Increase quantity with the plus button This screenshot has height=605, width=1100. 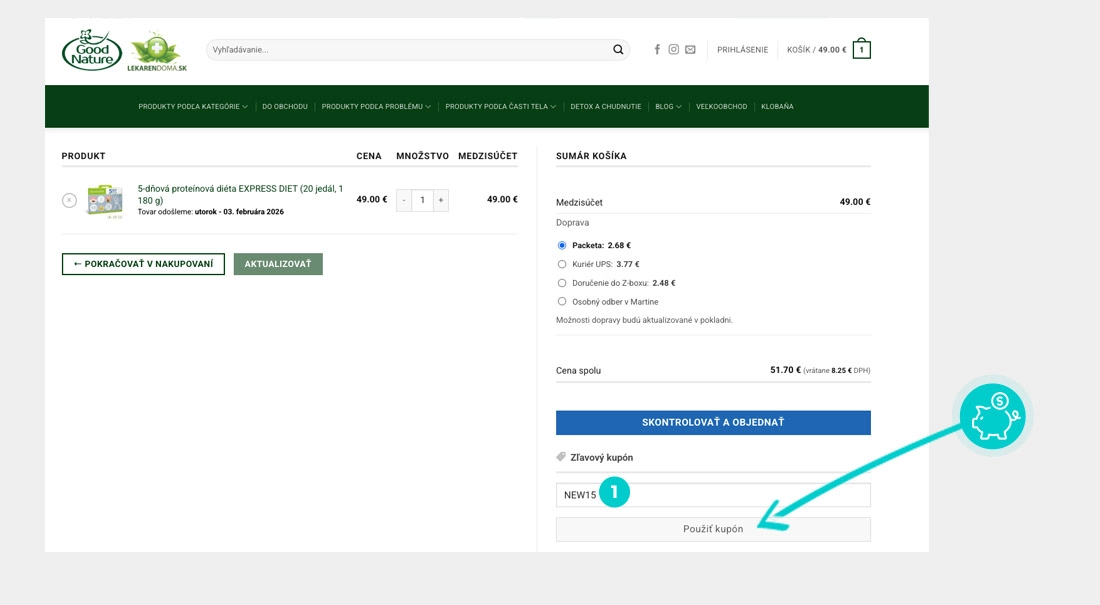[441, 200]
